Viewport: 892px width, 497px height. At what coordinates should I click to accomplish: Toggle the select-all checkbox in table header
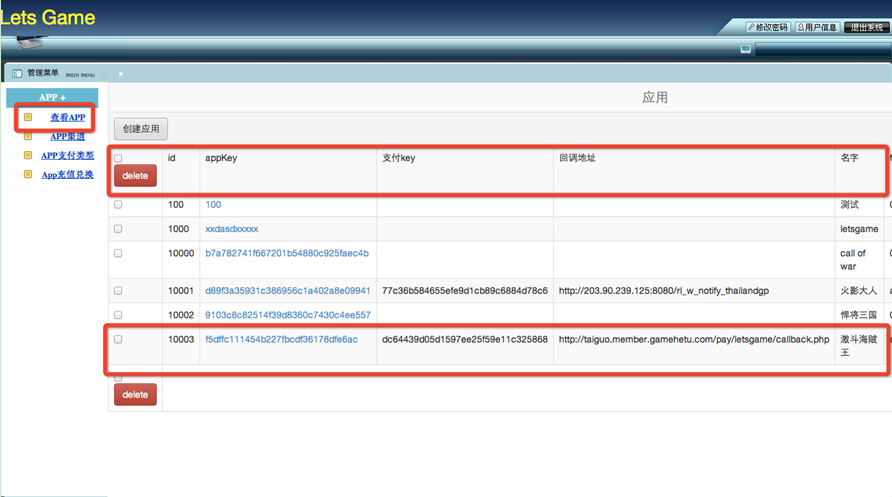(x=118, y=159)
